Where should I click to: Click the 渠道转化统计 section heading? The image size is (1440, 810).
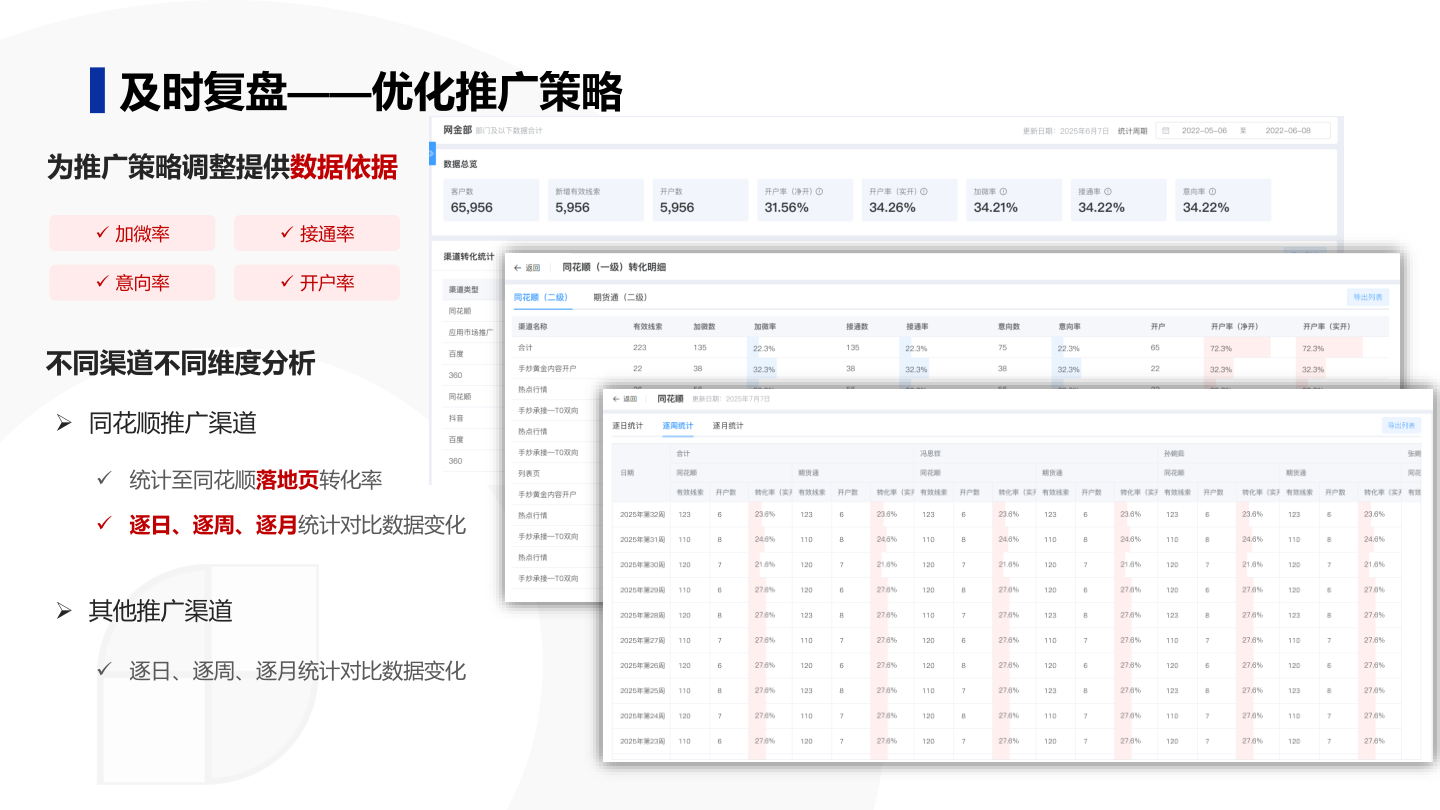coord(469,257)
